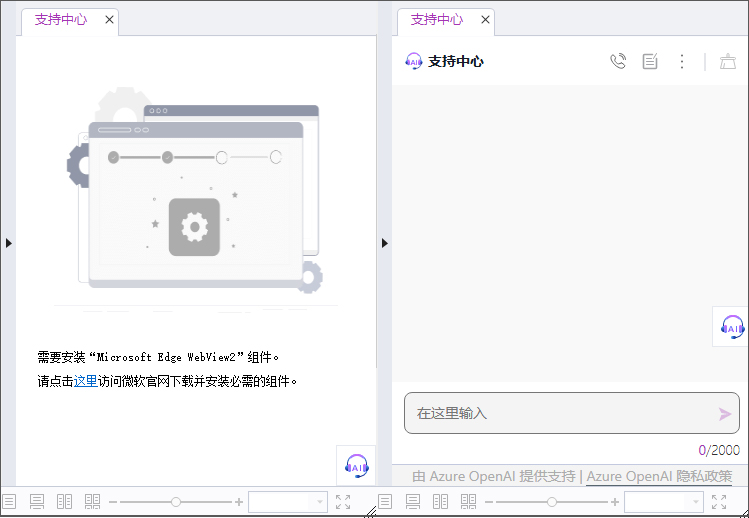The image size is (749, 518).
Task: Open the three-dot more options menu
Action: tap(682, 61)
